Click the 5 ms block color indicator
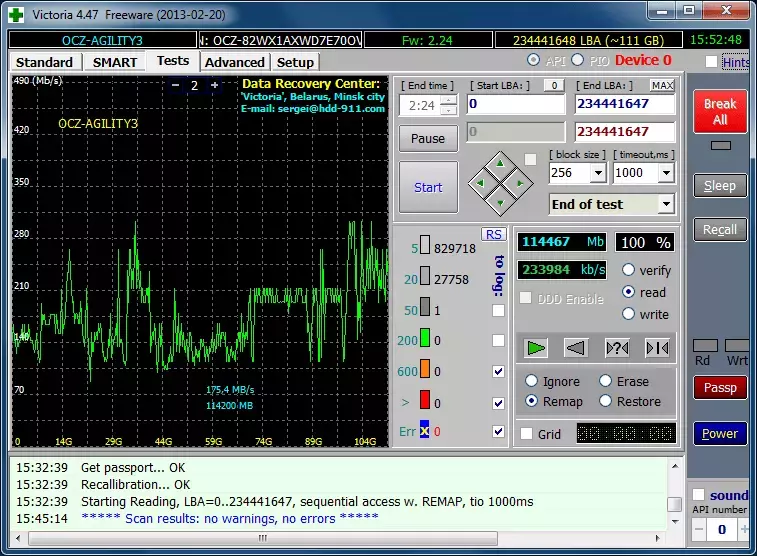This screenshot has width=757, height=556. click(425, 244)
